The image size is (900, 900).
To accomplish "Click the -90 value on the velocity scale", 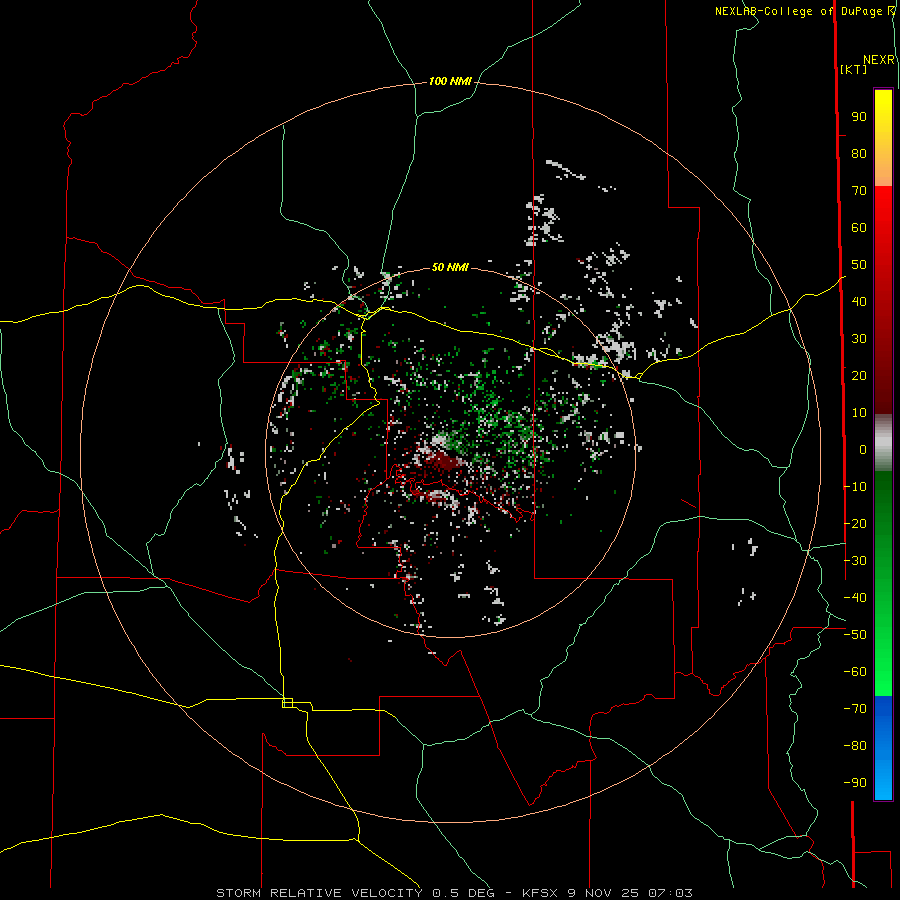I will [x=855, y=783].
